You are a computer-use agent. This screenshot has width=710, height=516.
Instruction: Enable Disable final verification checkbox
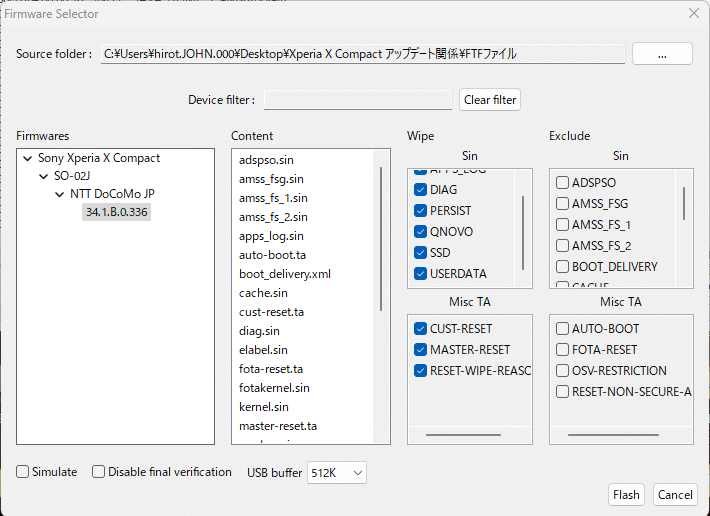(x=98, y=472)
